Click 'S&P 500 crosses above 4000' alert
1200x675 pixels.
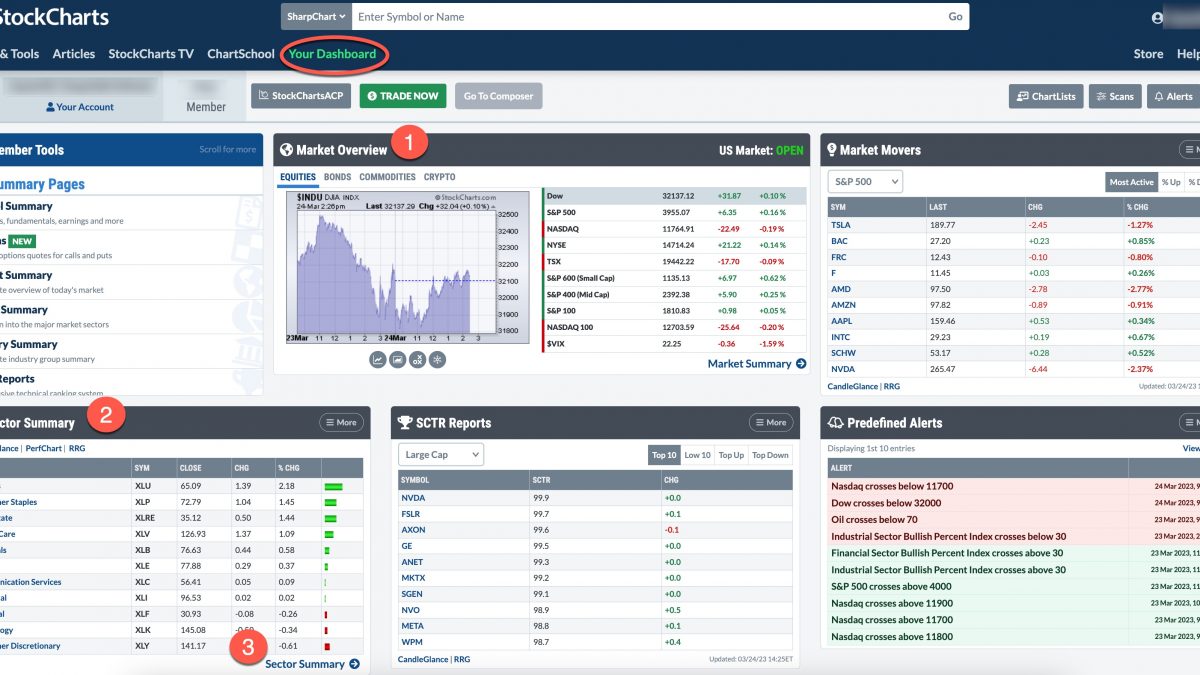892,586
